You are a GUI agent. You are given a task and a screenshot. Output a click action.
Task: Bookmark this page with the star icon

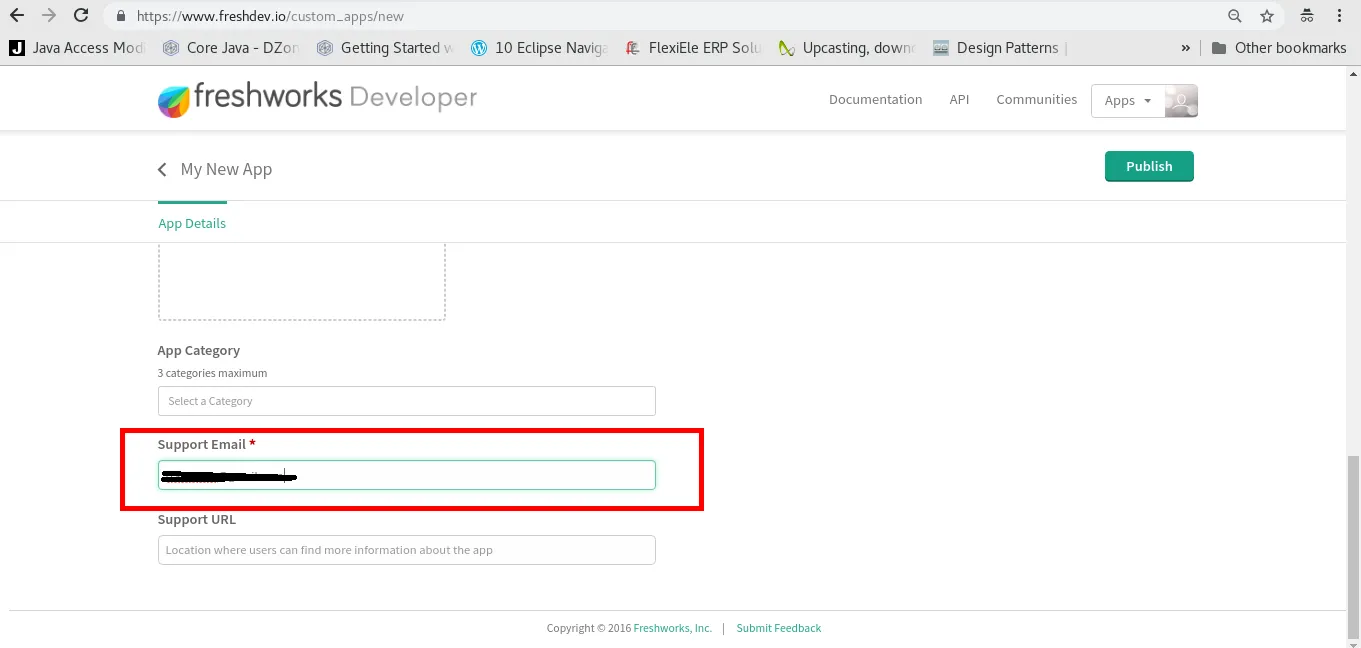click(1267, 16)
